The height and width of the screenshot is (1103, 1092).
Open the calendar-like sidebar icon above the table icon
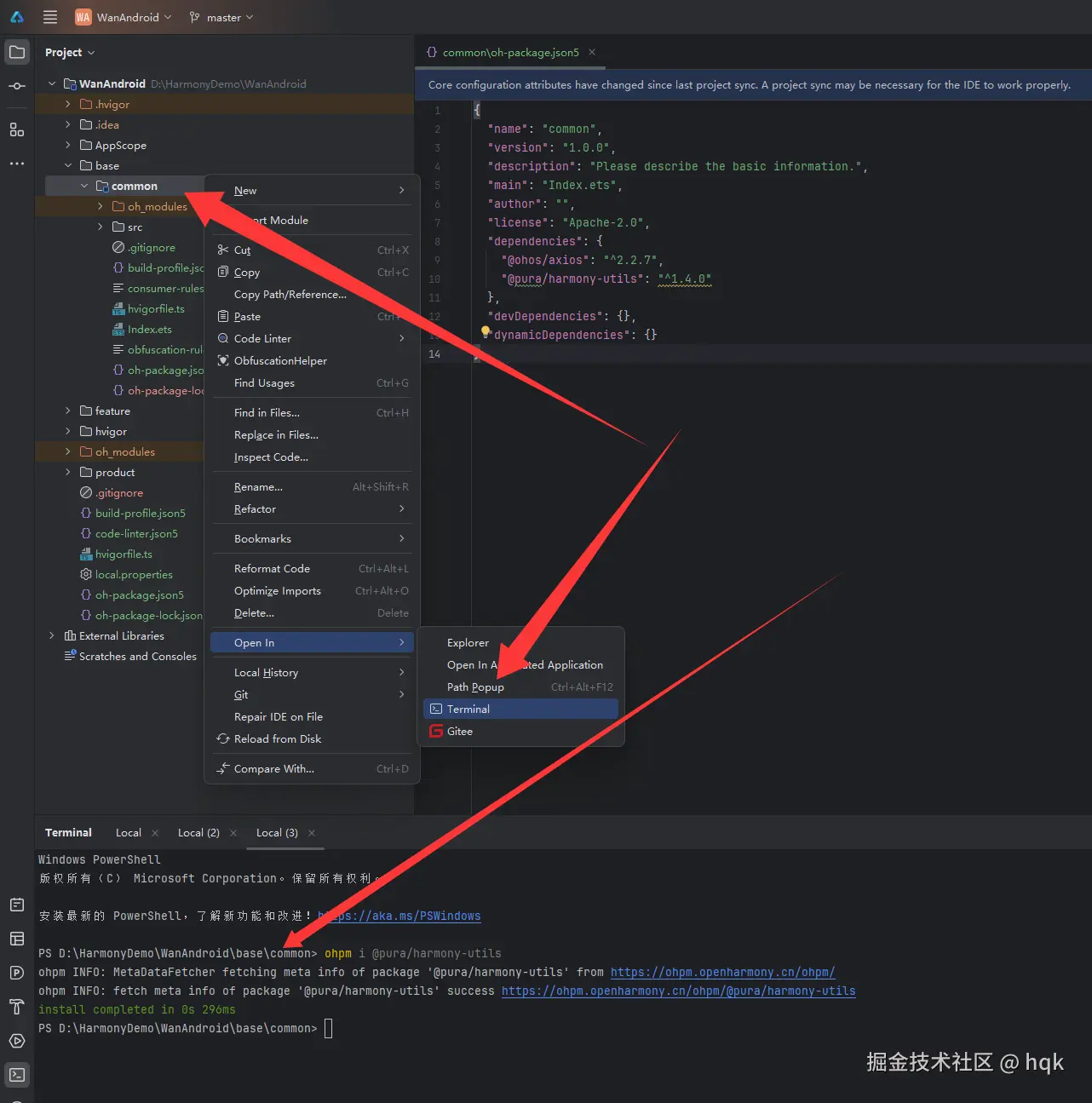[x=17, y=905]
